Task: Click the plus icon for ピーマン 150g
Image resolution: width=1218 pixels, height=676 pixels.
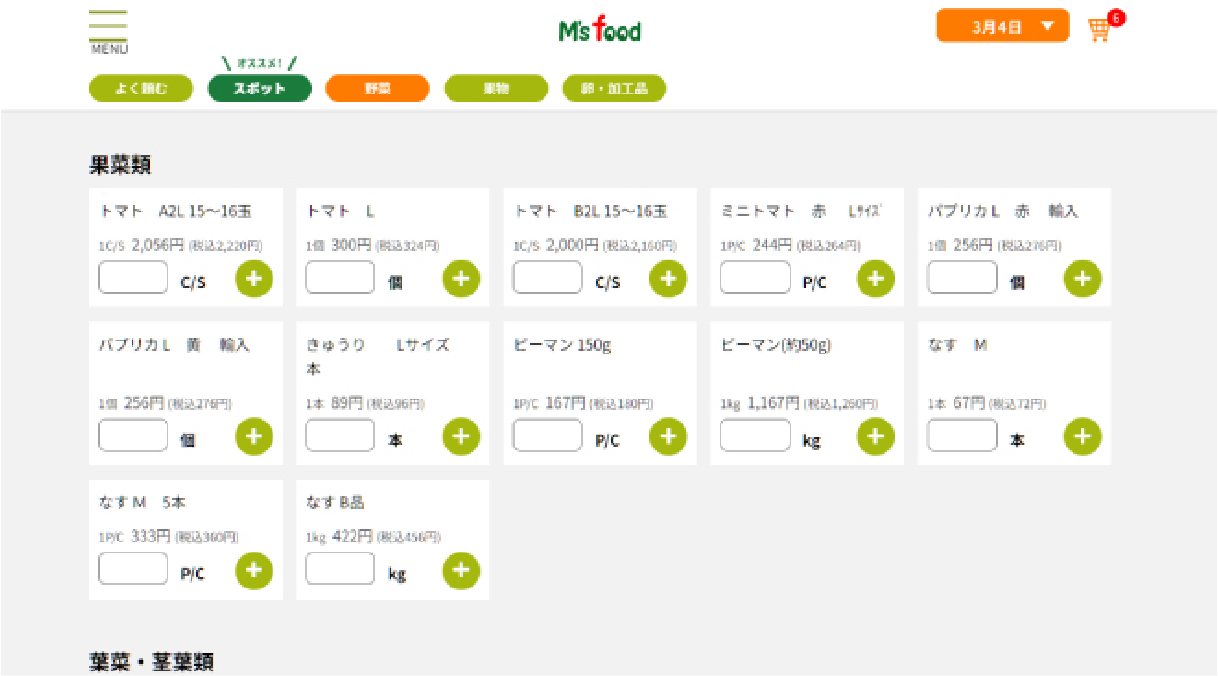Action: tap(668, 436)
